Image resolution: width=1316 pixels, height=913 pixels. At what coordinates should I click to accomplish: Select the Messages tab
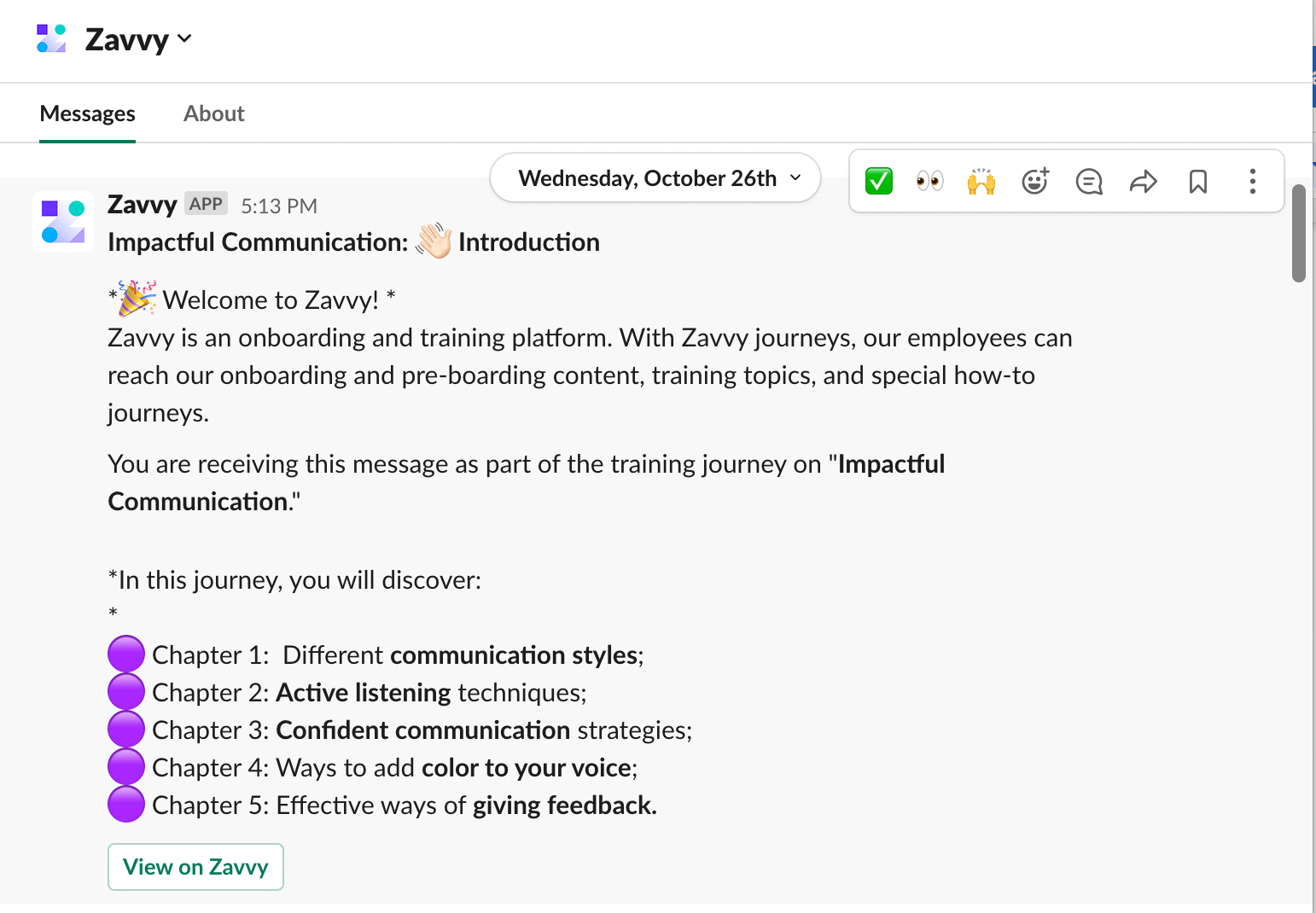[x=87, y=113]
